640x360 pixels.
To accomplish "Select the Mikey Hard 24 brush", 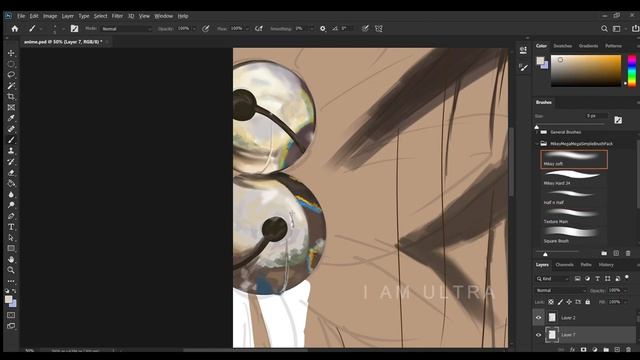I will [574, 178].
